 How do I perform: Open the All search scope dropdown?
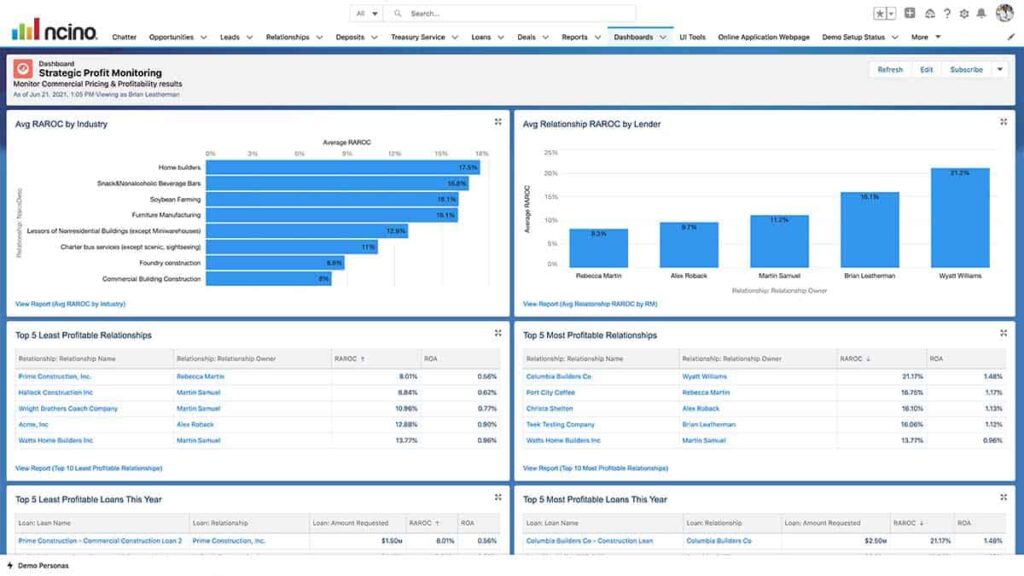[367, 13]
